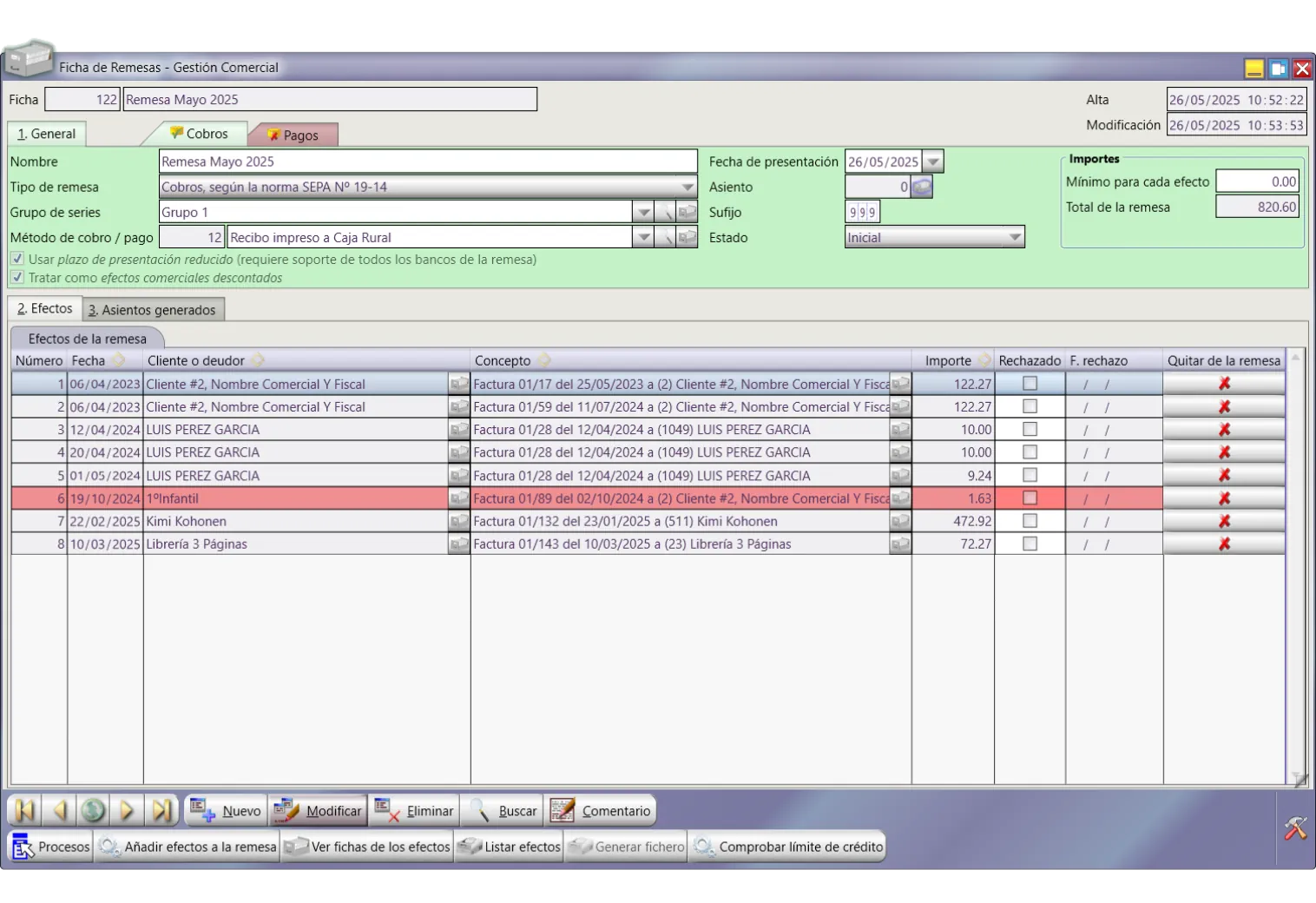Search icon next to Grupo de series

coord(665,213)
